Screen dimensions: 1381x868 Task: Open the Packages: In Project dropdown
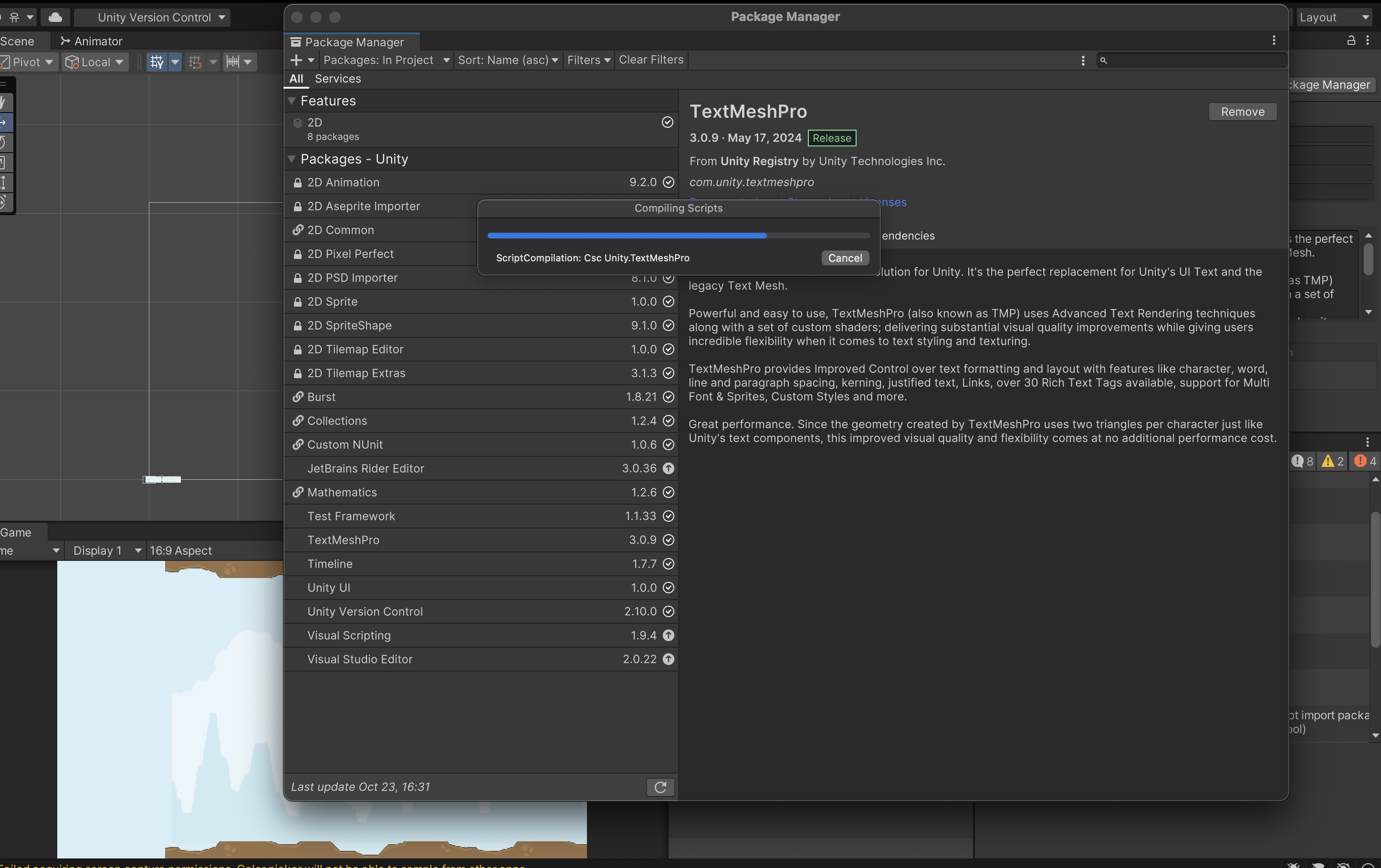(x=386, y=60)
